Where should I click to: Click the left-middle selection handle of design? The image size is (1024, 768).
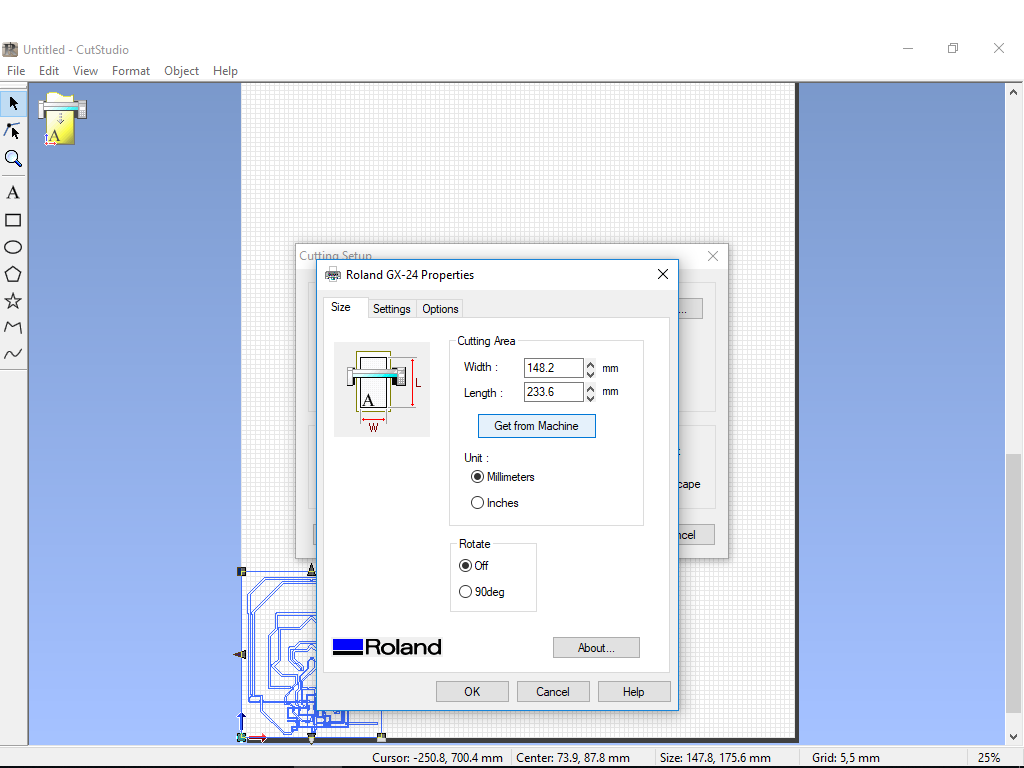click(240, 654)
